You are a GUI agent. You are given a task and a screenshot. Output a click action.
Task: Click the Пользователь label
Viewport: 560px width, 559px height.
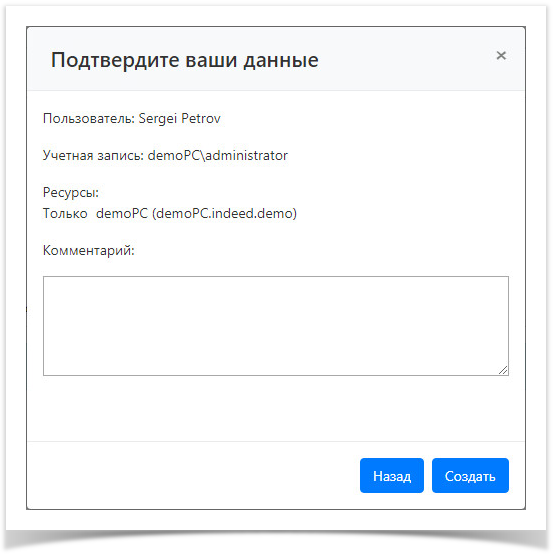[x=89, y=118]
